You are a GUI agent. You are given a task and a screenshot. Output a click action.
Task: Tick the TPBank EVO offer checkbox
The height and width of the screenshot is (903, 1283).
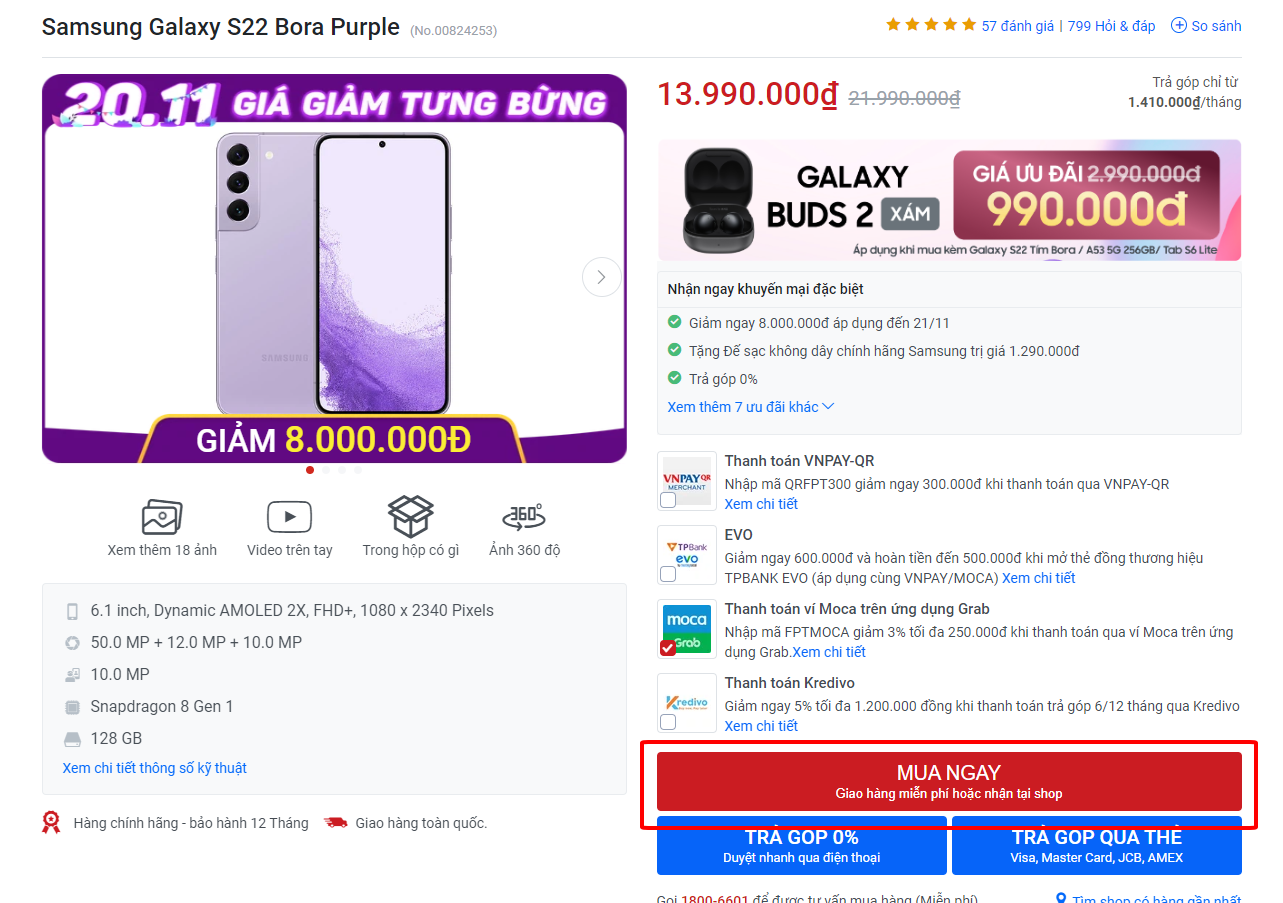click(668, 574)
